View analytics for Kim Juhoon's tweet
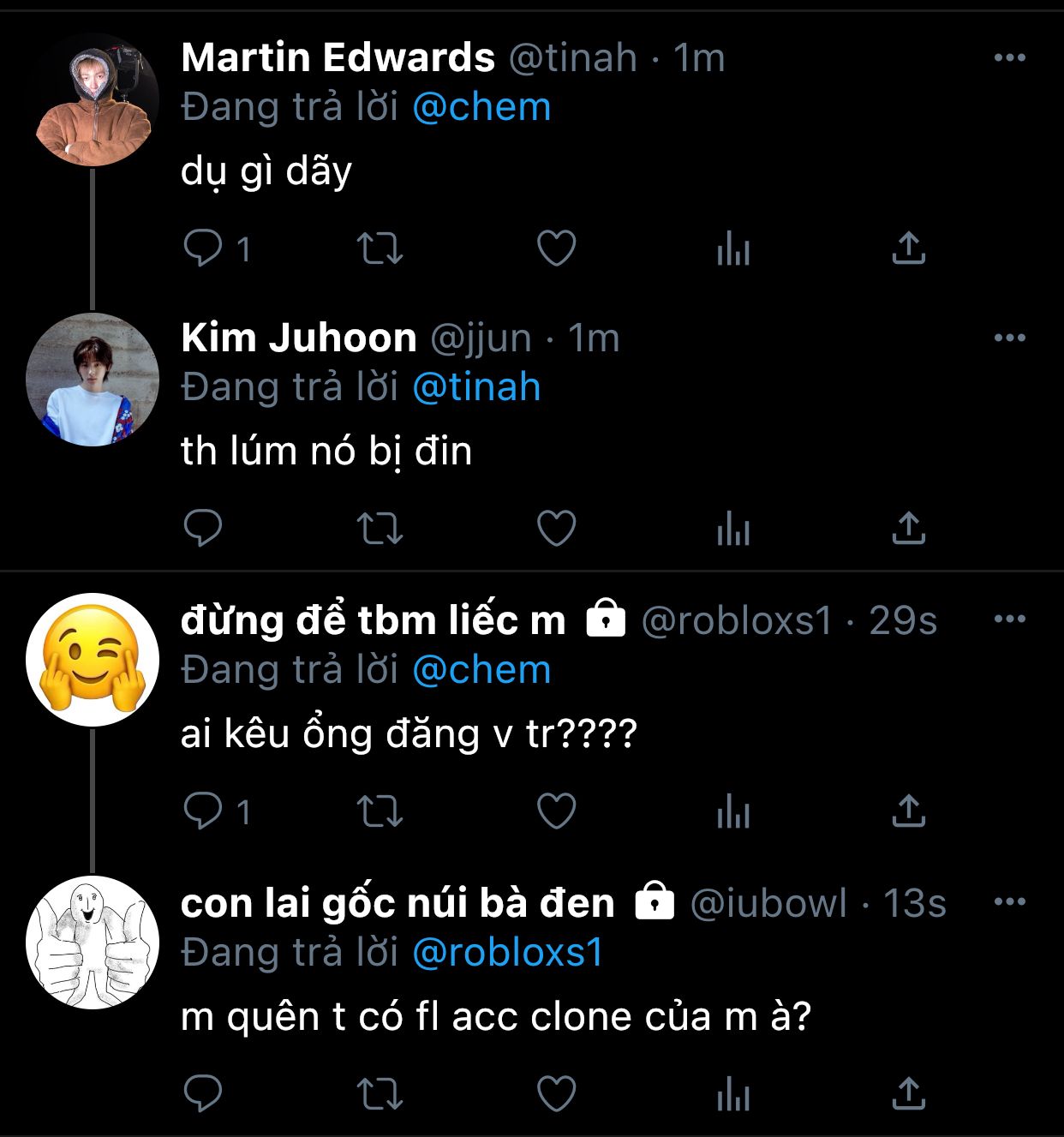1064x1137 pixels. coord(733,528)
